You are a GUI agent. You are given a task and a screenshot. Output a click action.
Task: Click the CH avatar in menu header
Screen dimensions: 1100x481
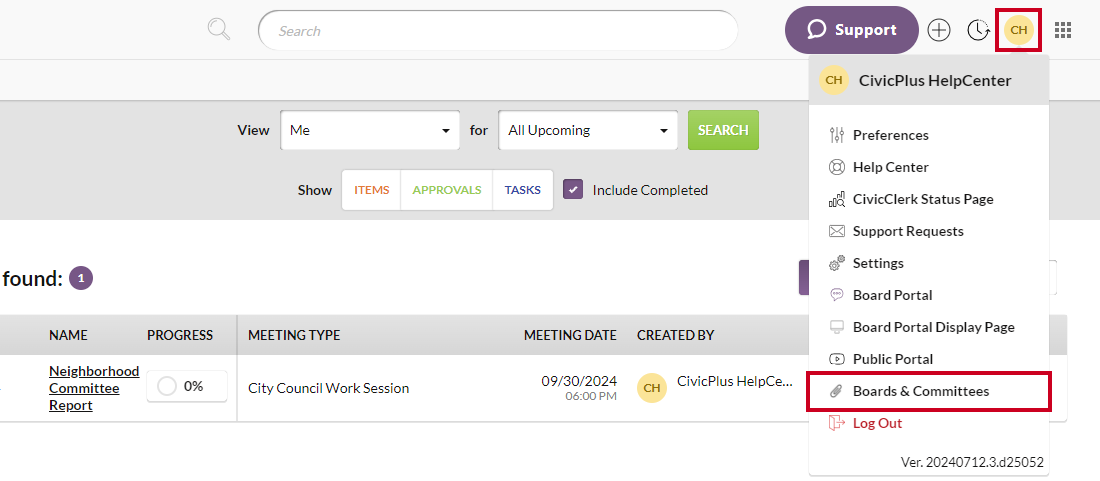[833, 80]
